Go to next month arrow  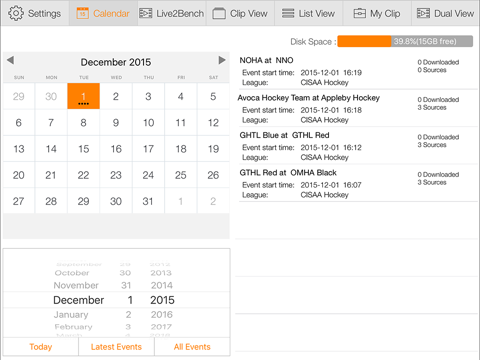coord(222,60)
